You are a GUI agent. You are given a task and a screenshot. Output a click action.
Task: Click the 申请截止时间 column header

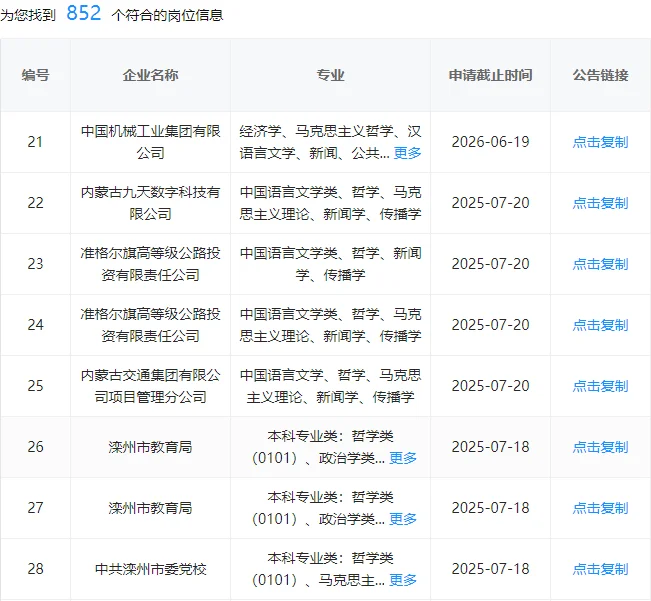click(x=490, y=75)
